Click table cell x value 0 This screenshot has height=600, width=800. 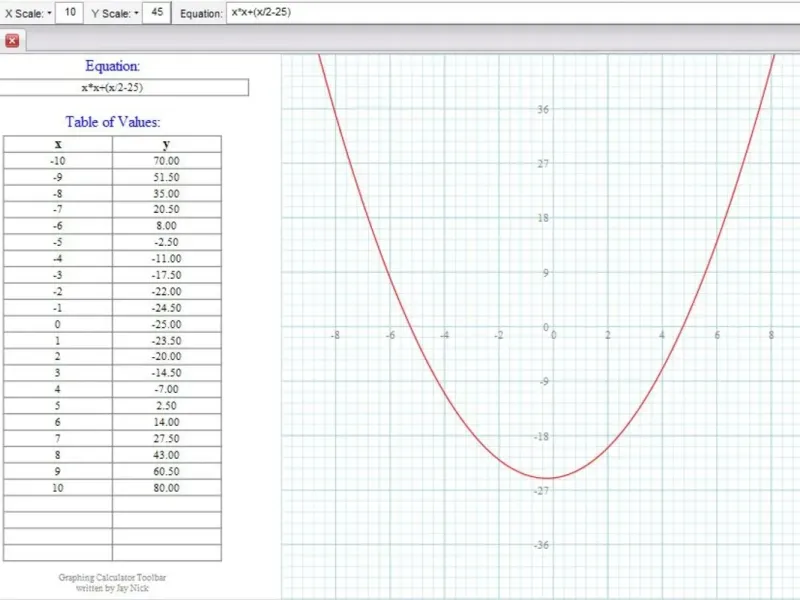tap(58, 324)
